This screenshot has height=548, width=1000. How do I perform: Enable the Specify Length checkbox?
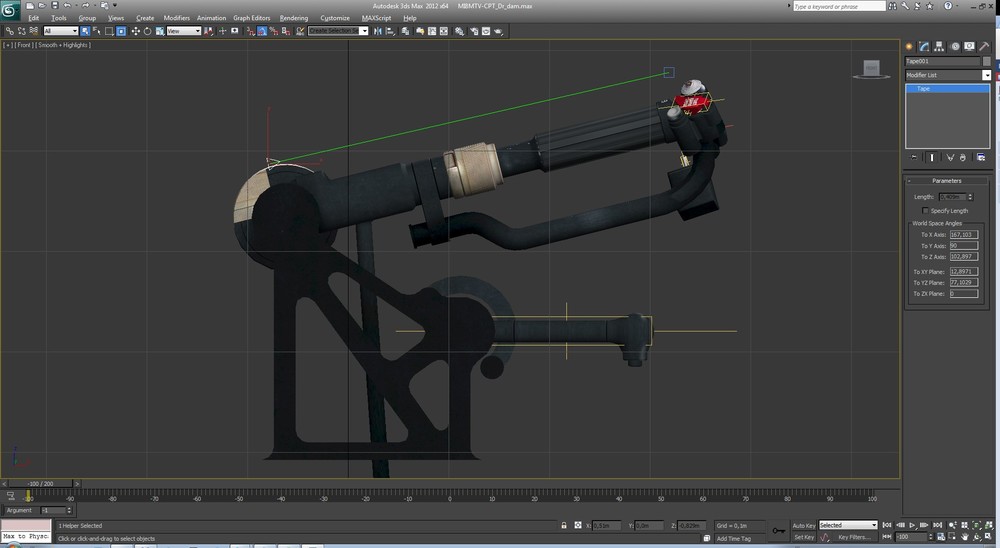(x=925, y=211)
